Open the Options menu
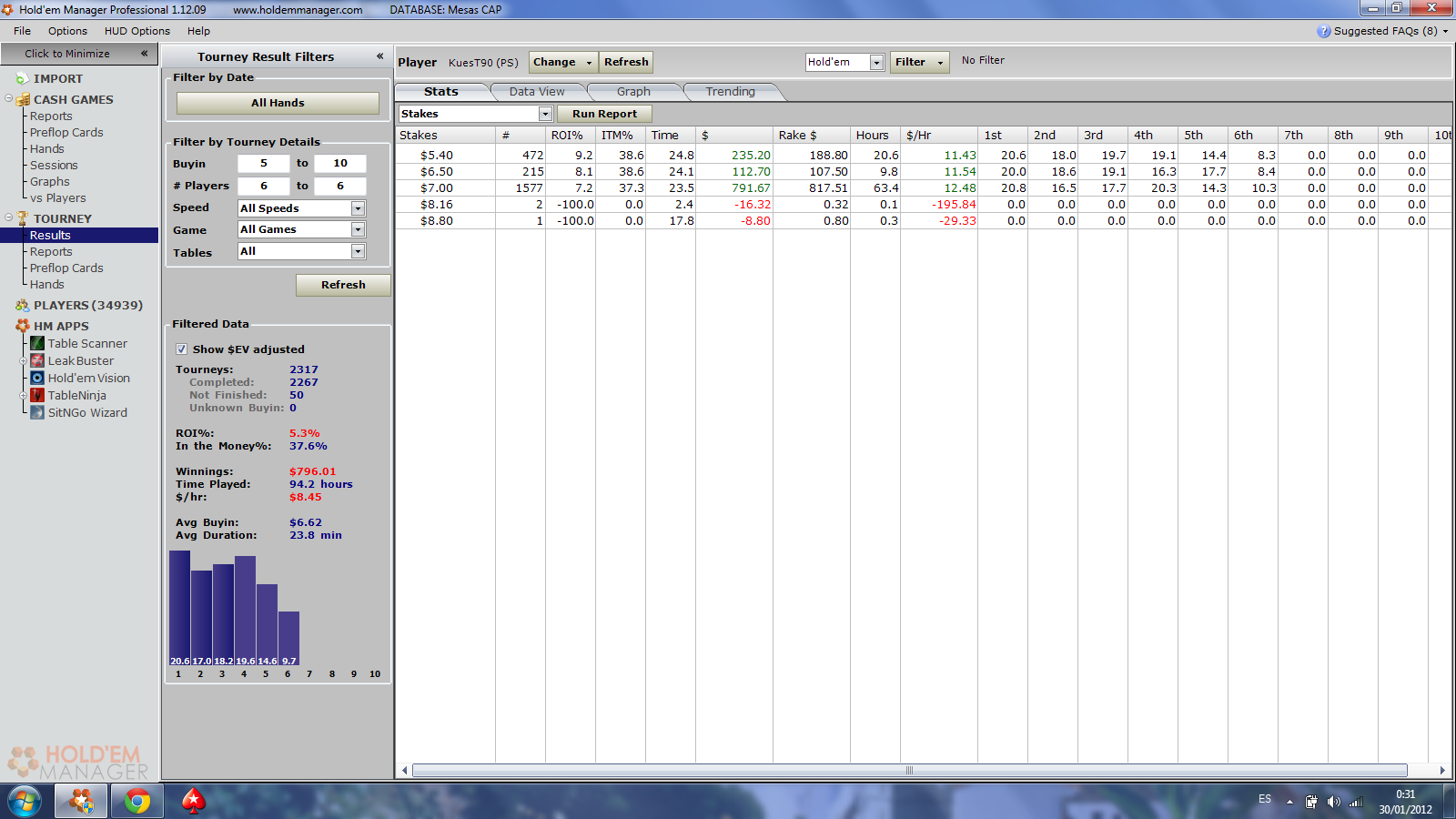 (x=67, y=31)
